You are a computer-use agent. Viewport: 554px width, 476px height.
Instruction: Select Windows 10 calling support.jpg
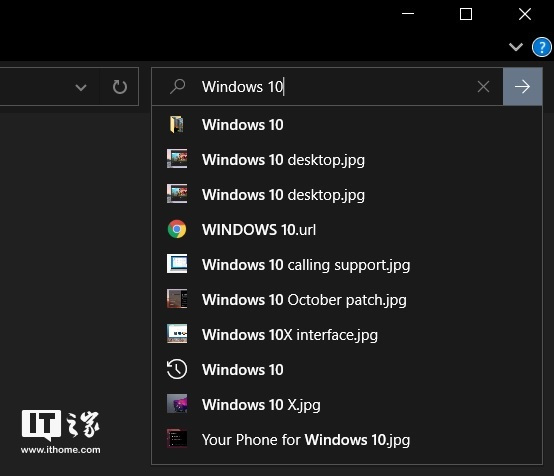coord(347,265)
